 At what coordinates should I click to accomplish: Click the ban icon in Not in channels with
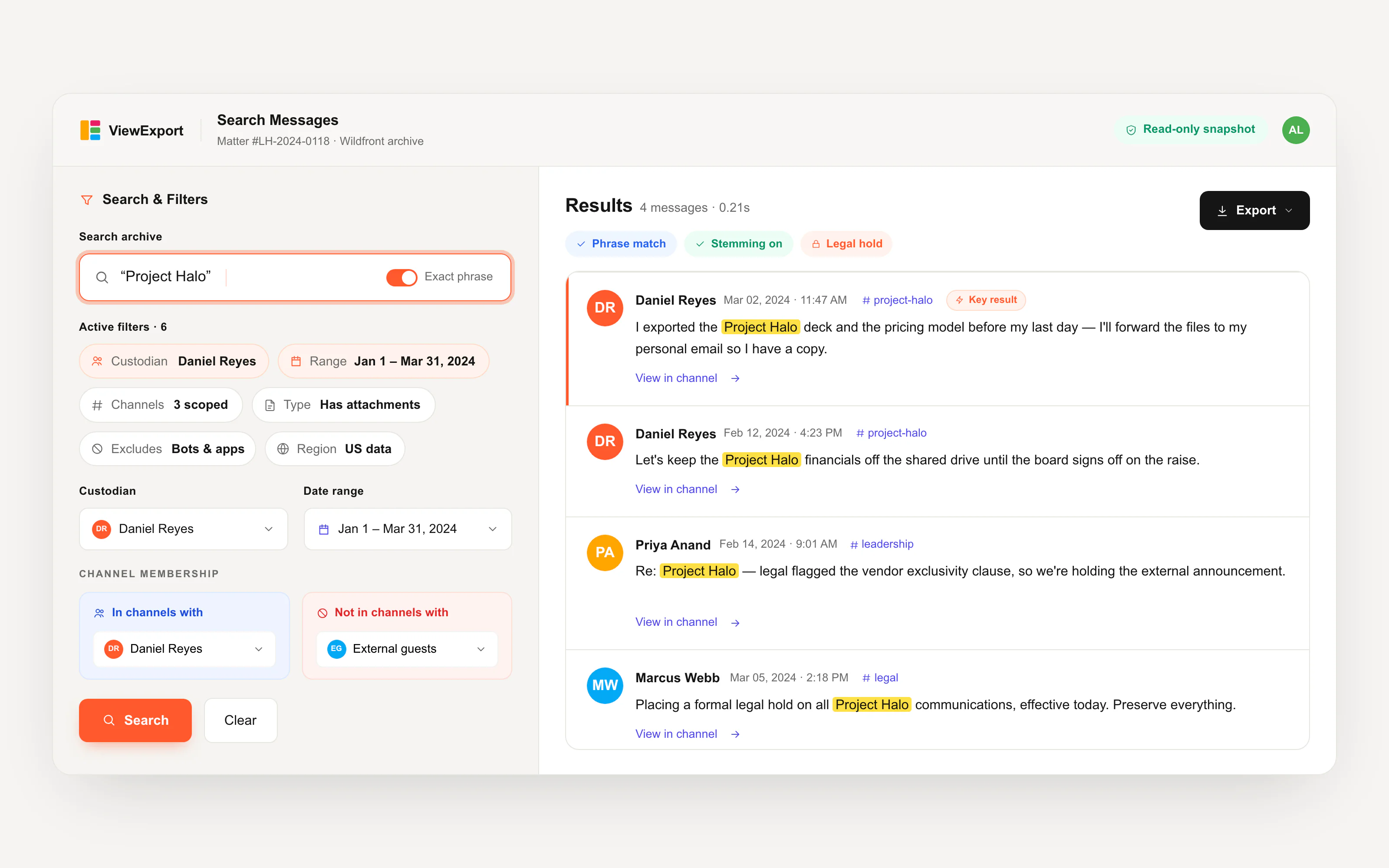click(x=323, y=613)
